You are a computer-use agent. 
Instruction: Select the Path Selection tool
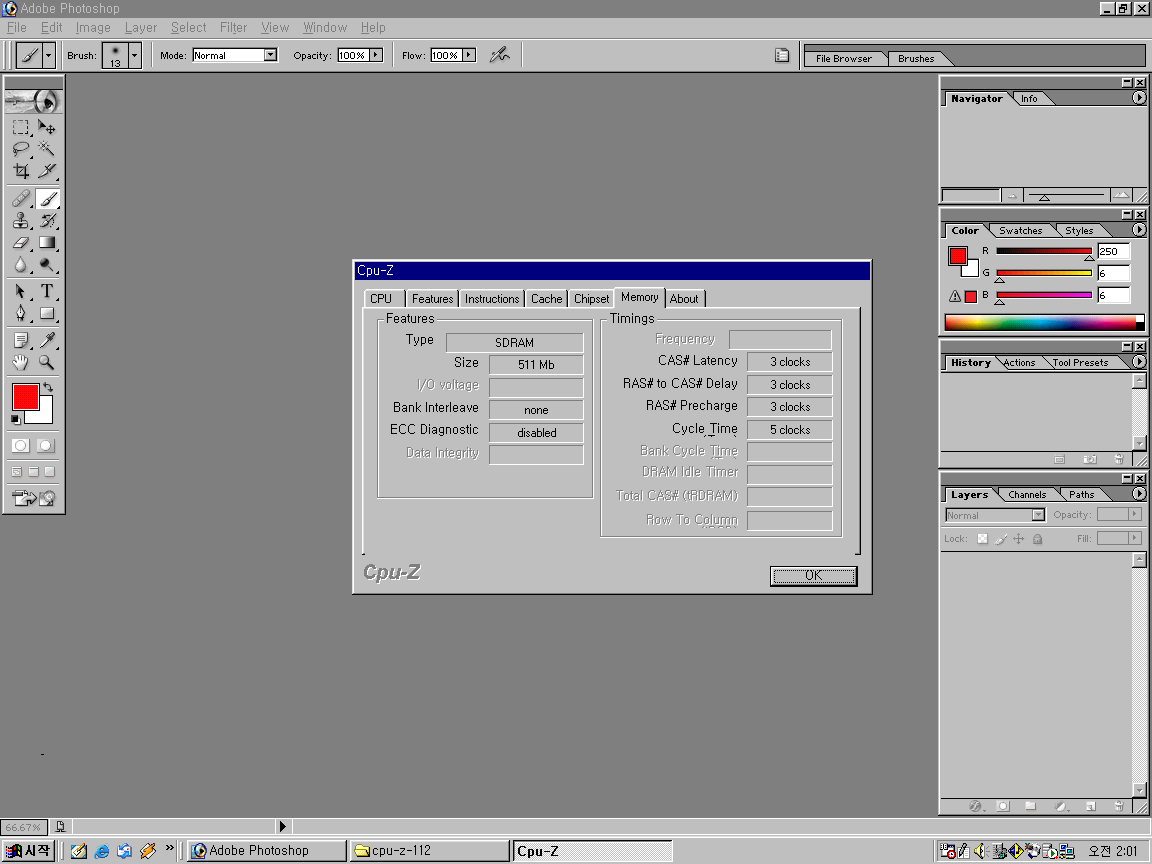pyautogui.click(x=21, y=292)
